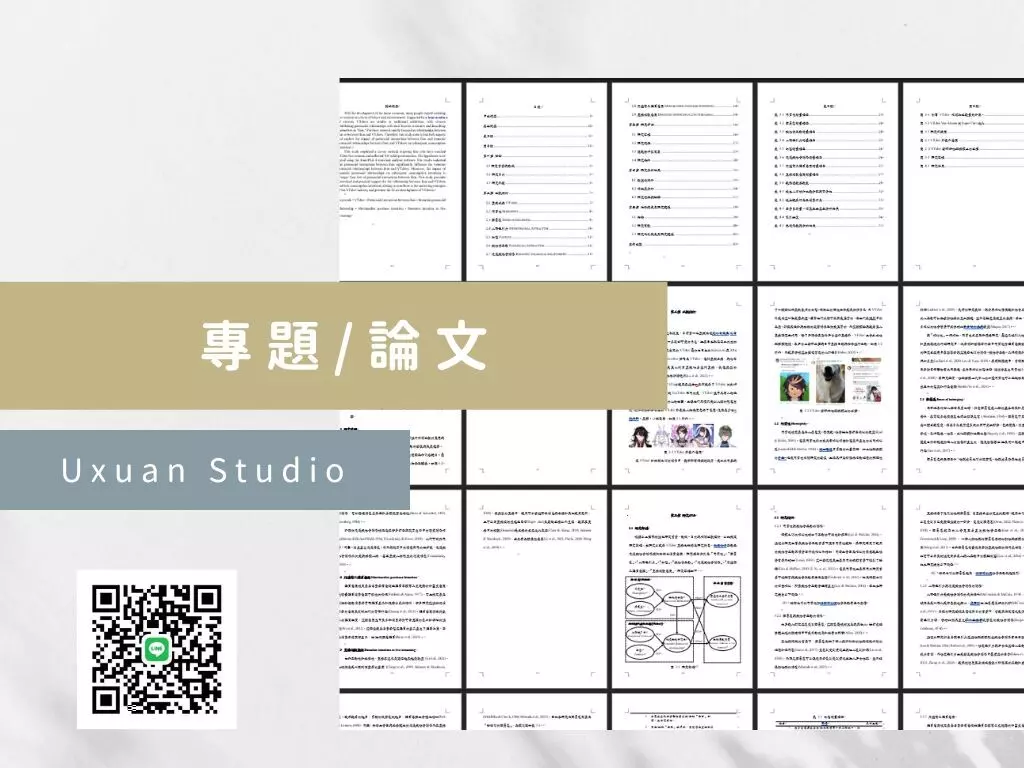This screenshot has width=1024, height=768.
Task: Select the Uxuan Studio label banner
Action: pos(205,470)
